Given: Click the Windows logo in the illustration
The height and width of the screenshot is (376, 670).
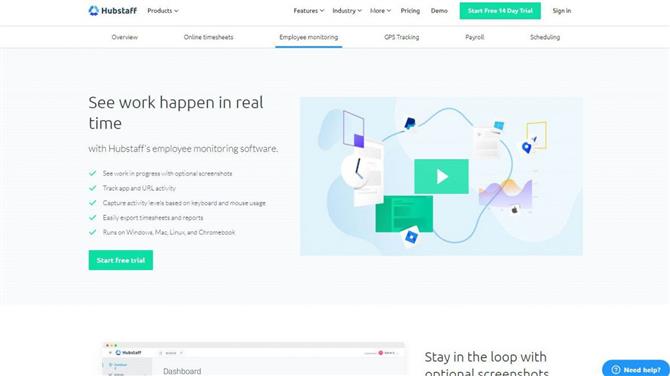Looking at the screenshot, I should pos(499,125).
